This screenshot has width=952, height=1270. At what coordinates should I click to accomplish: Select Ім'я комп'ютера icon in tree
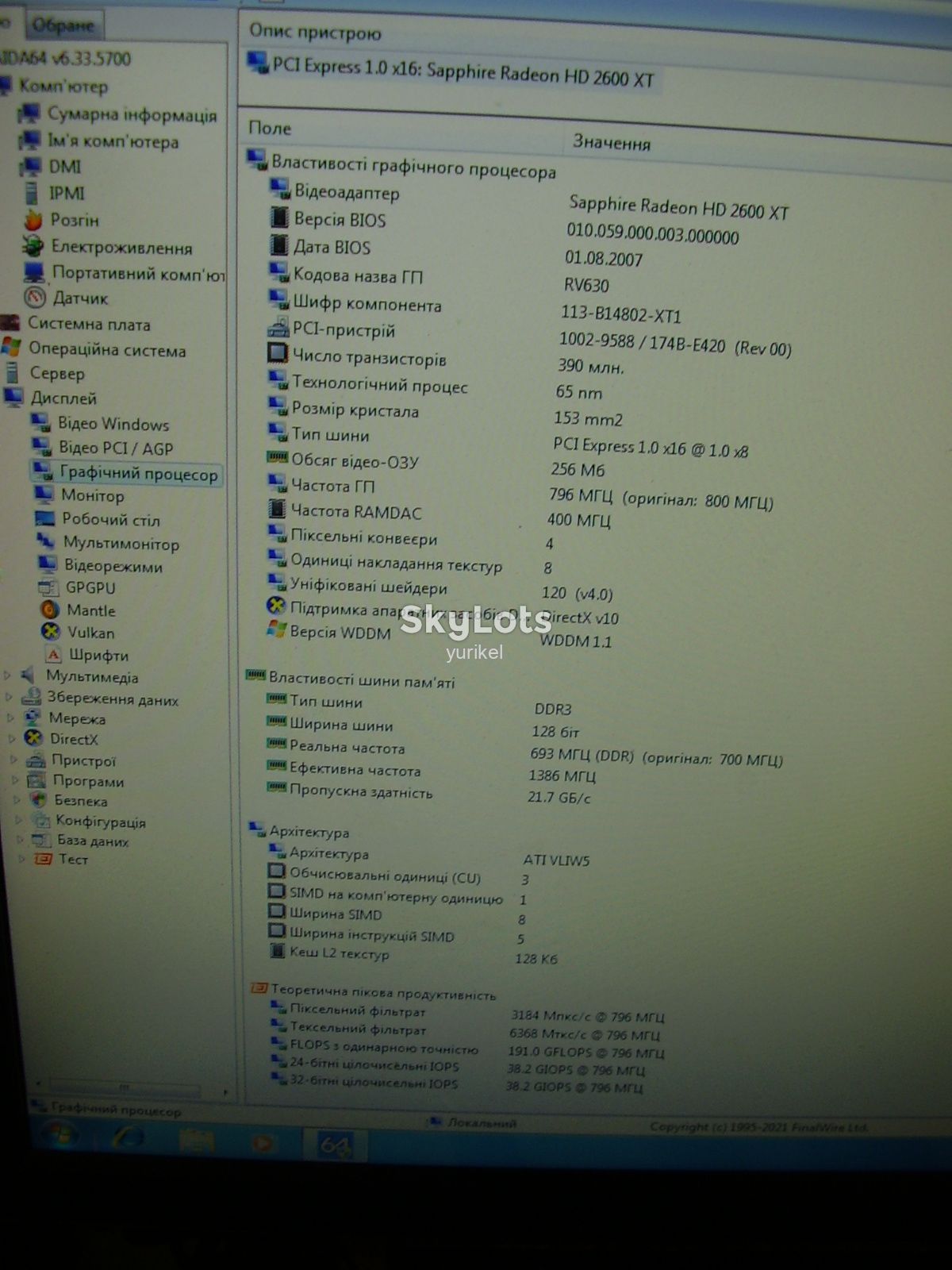pyautogui.click(x=30, y=141)
